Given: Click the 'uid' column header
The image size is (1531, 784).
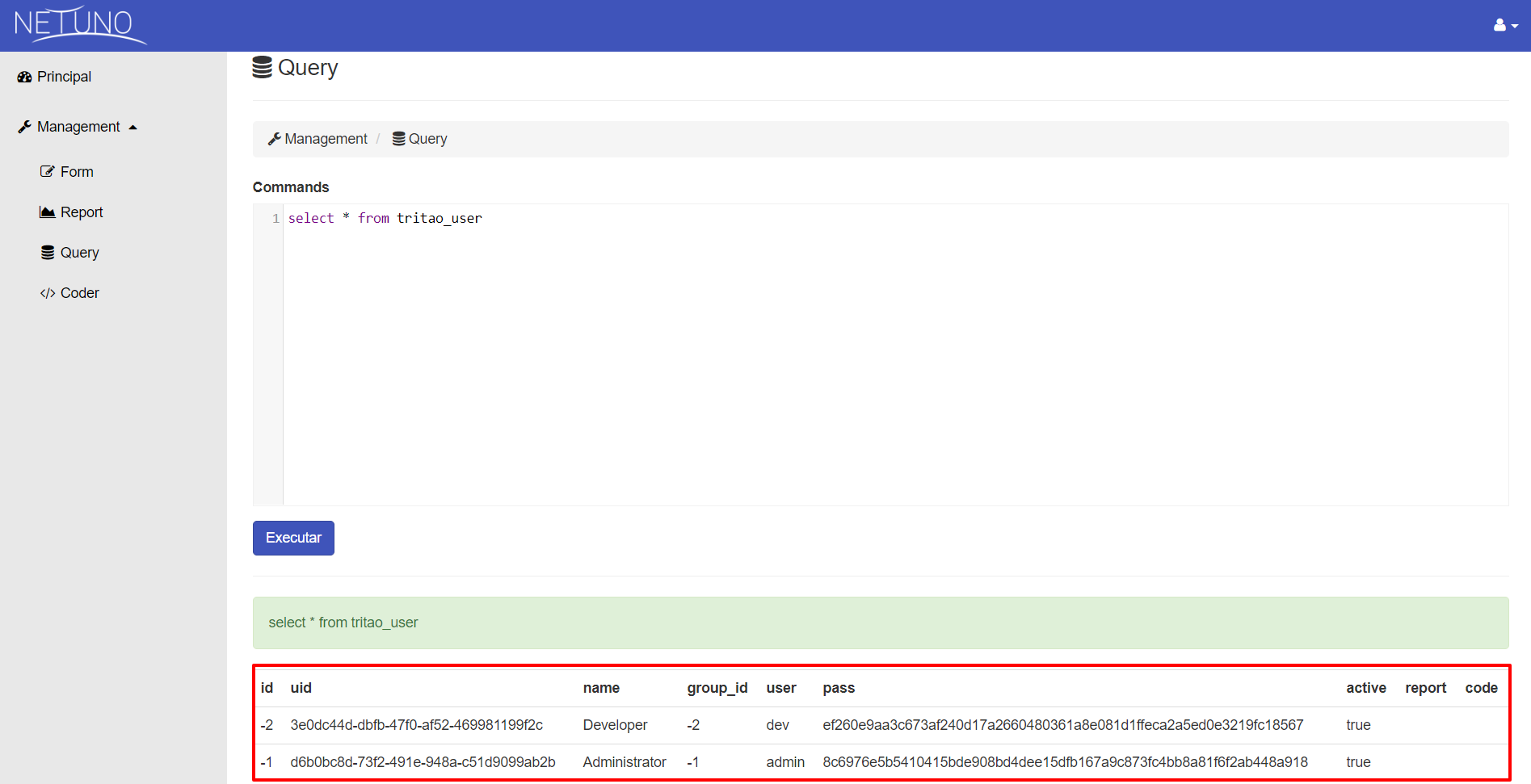Looking at the screenshot, I should (301, 688).
